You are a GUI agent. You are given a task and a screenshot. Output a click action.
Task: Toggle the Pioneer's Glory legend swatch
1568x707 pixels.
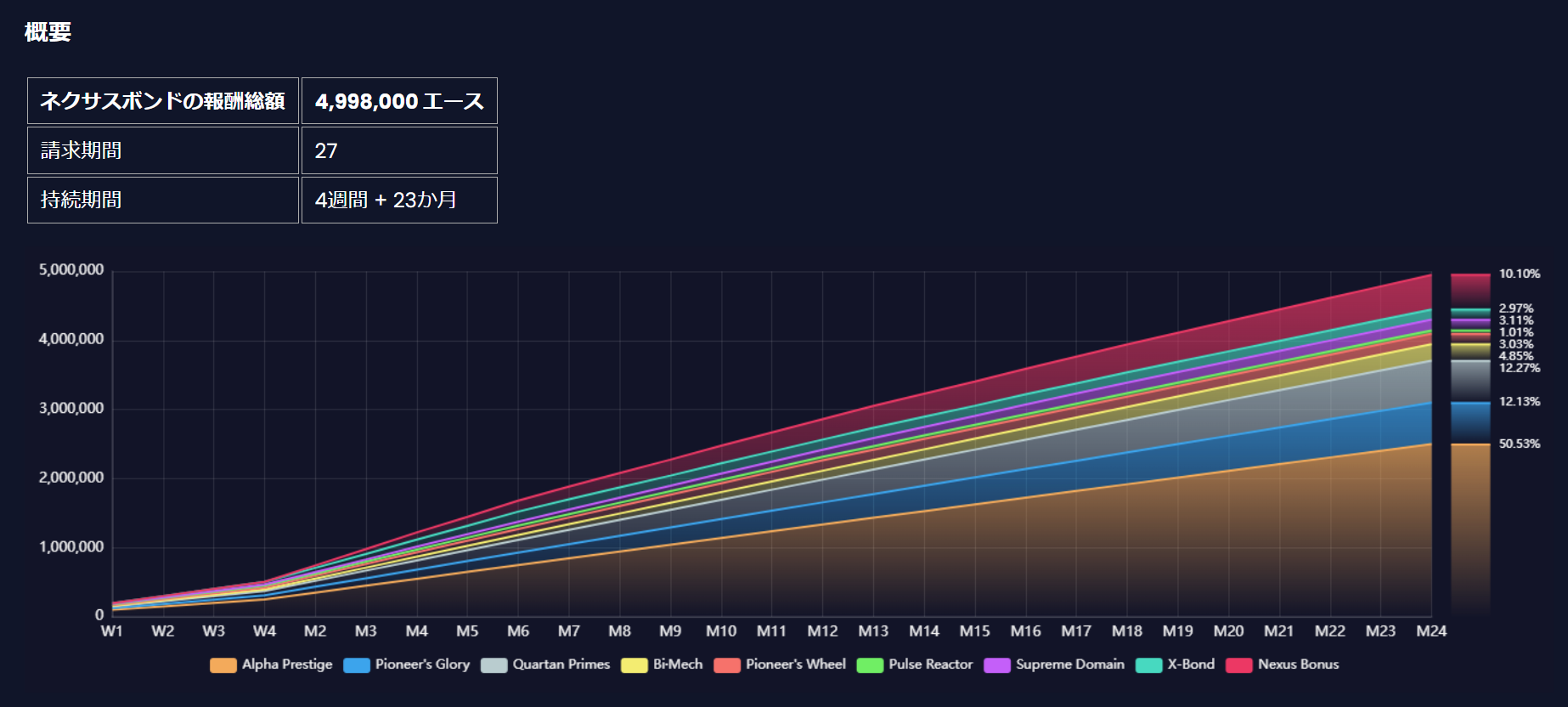357,665
